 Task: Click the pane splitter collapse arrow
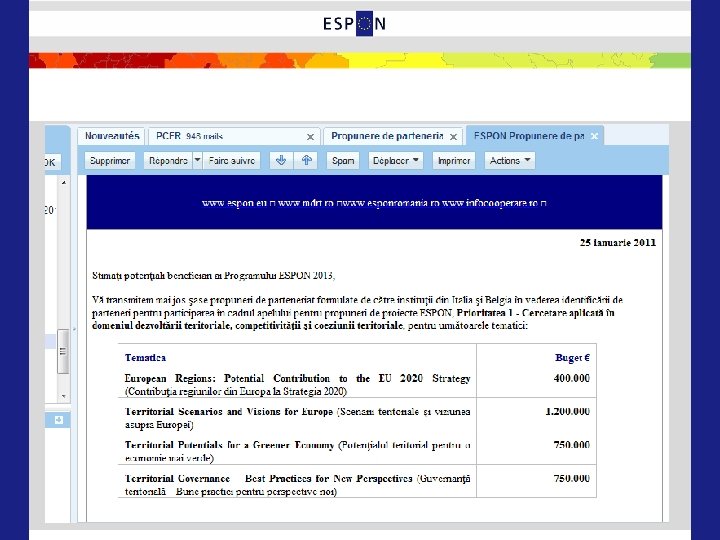pyautogui.click(x=74, y=329)
